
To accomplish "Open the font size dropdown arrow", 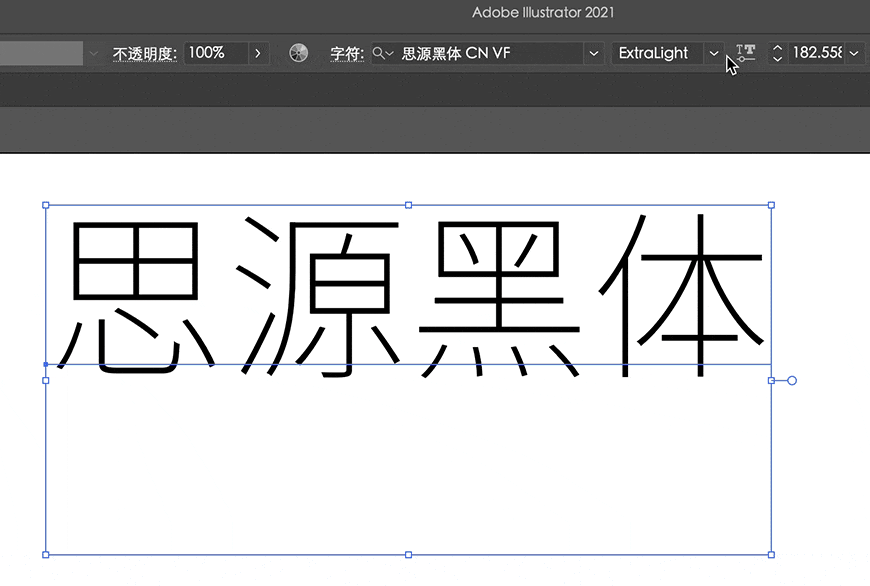I will coord(855,53).
